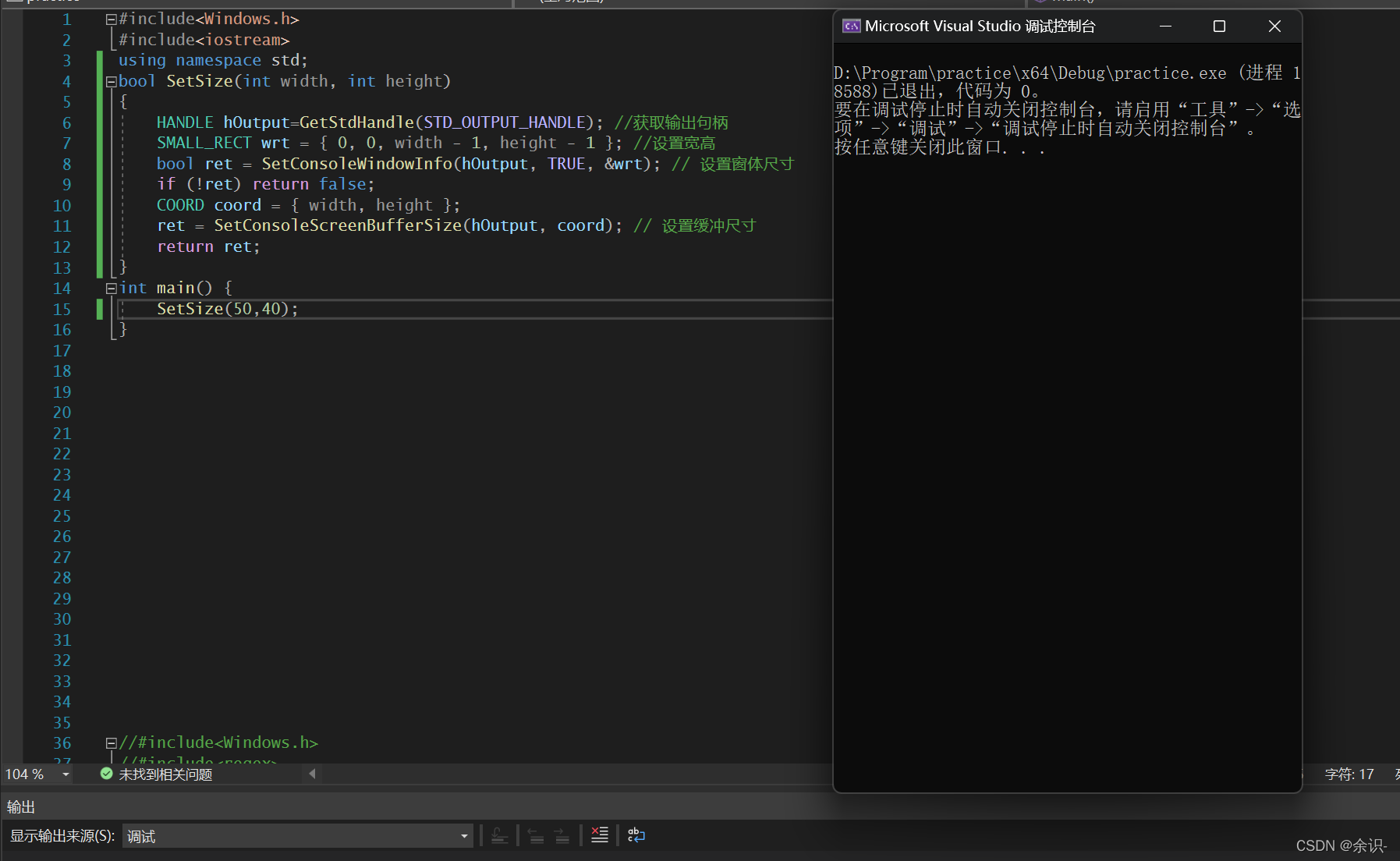The height and width of the screenshot is (861, 1400).
Task: Click the 输出 panel title
Action: coord(21,807)
